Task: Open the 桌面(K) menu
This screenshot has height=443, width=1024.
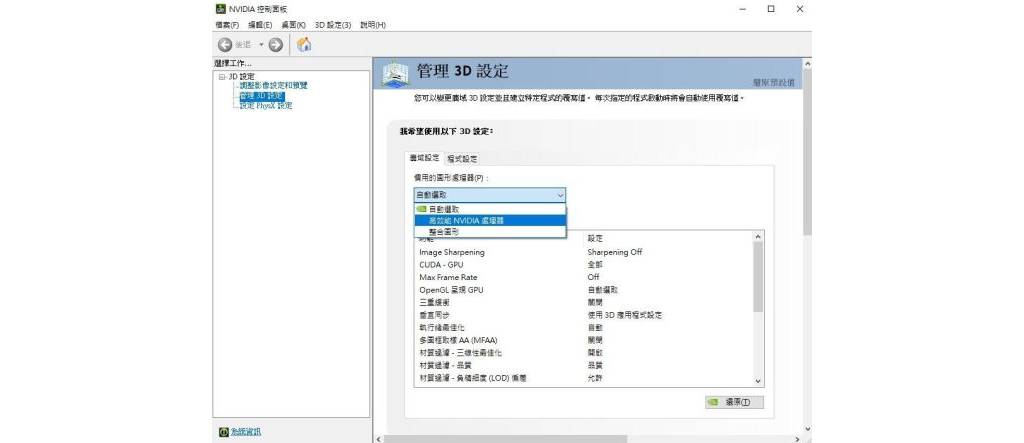Action: pyautogui.click(x=293, y=25)
